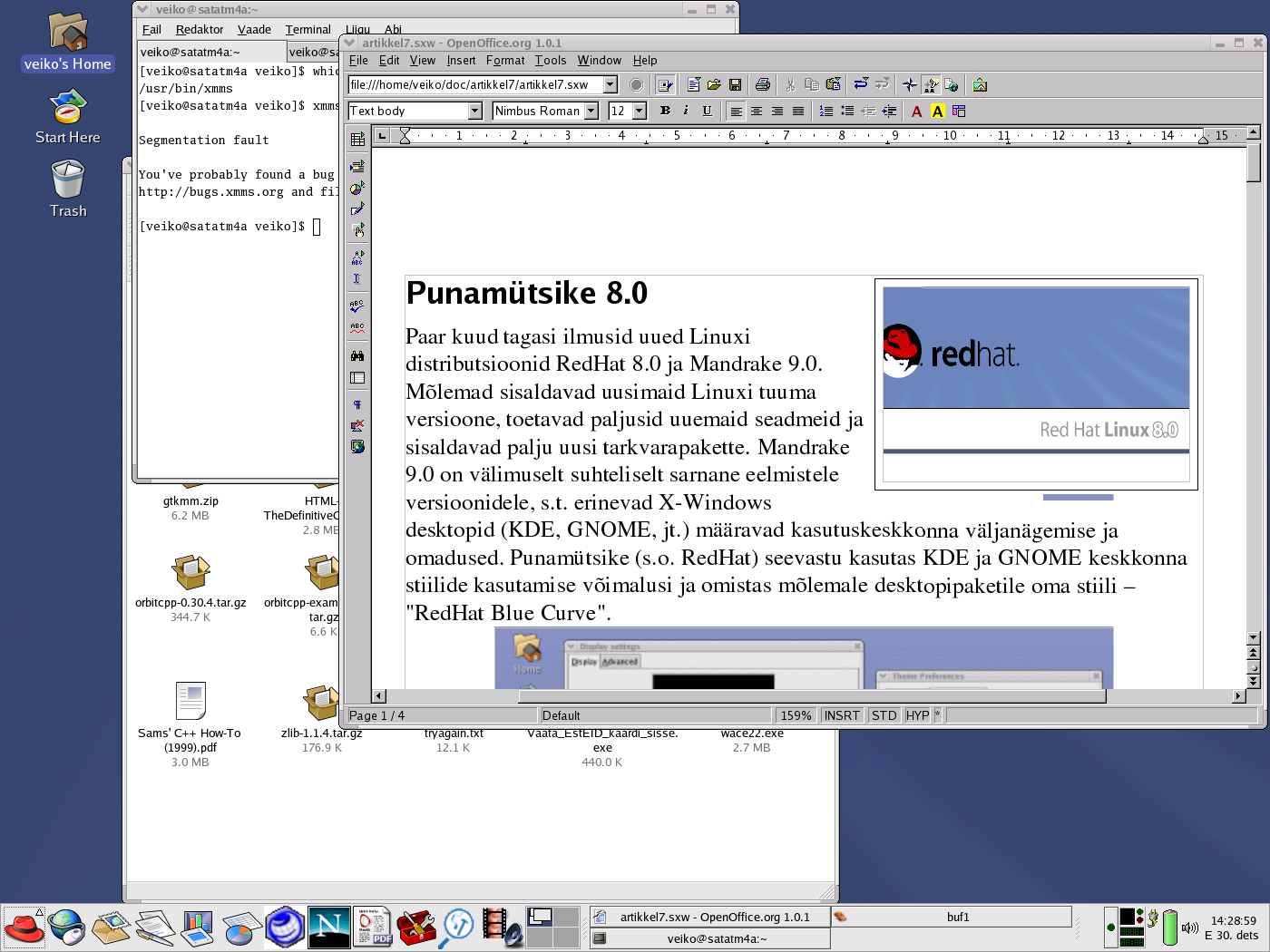The image size is (1270, 952).
Task: Click the STD selection mode in status bar
Action: 884,715
